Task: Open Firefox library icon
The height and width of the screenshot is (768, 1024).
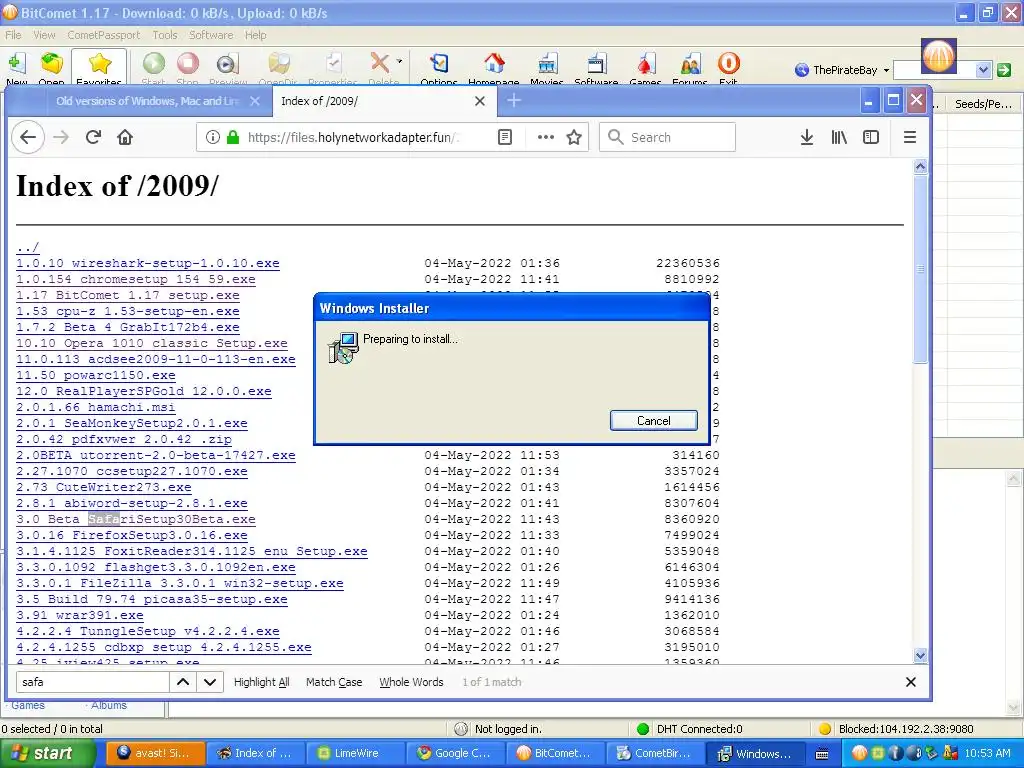Action: [x=839, y=137]
